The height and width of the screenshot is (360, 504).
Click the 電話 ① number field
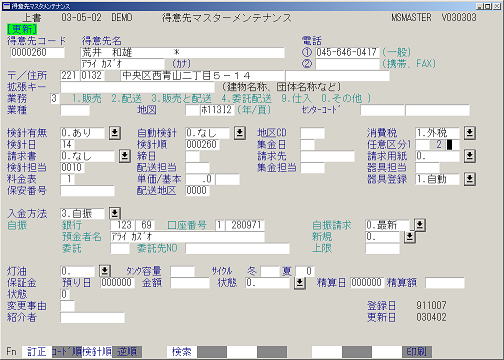347,52
